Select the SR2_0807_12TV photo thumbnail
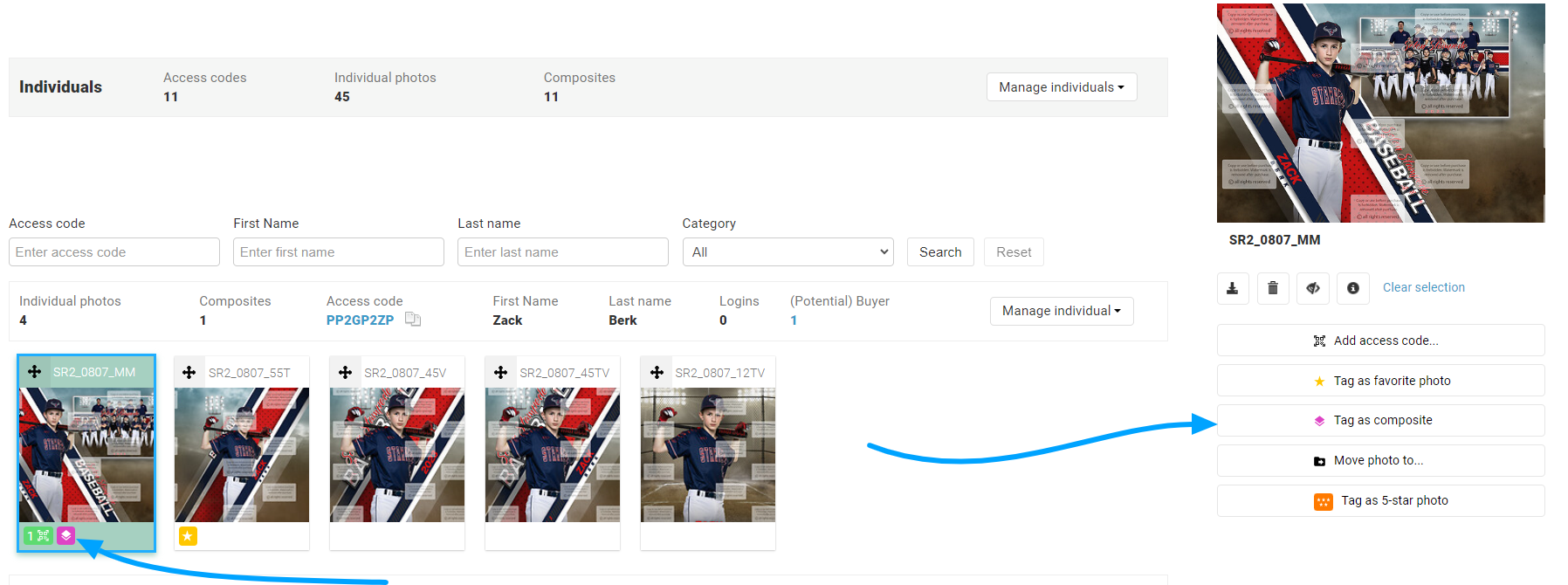 click(x=708, y=455)
